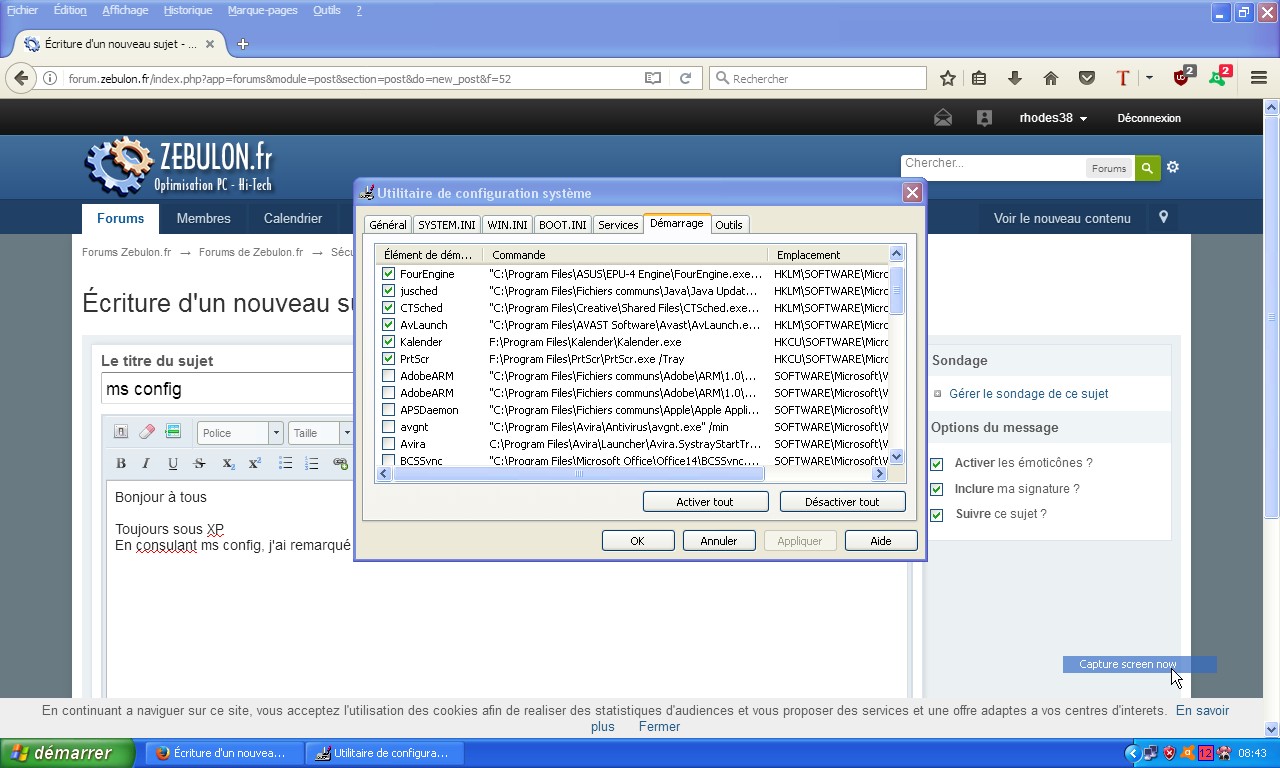Toggle the editor mode switch icon

click(x=120, y=432)
